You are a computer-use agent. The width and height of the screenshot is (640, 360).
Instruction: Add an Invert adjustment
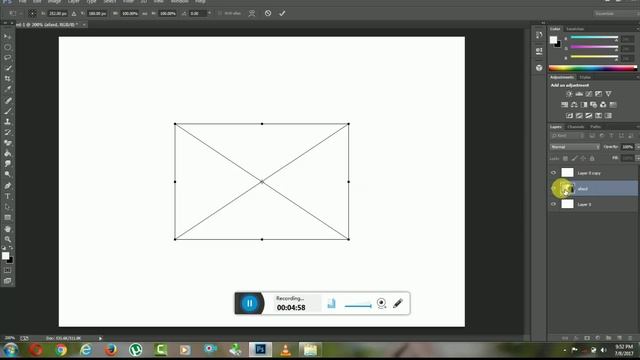coord(569,116)
